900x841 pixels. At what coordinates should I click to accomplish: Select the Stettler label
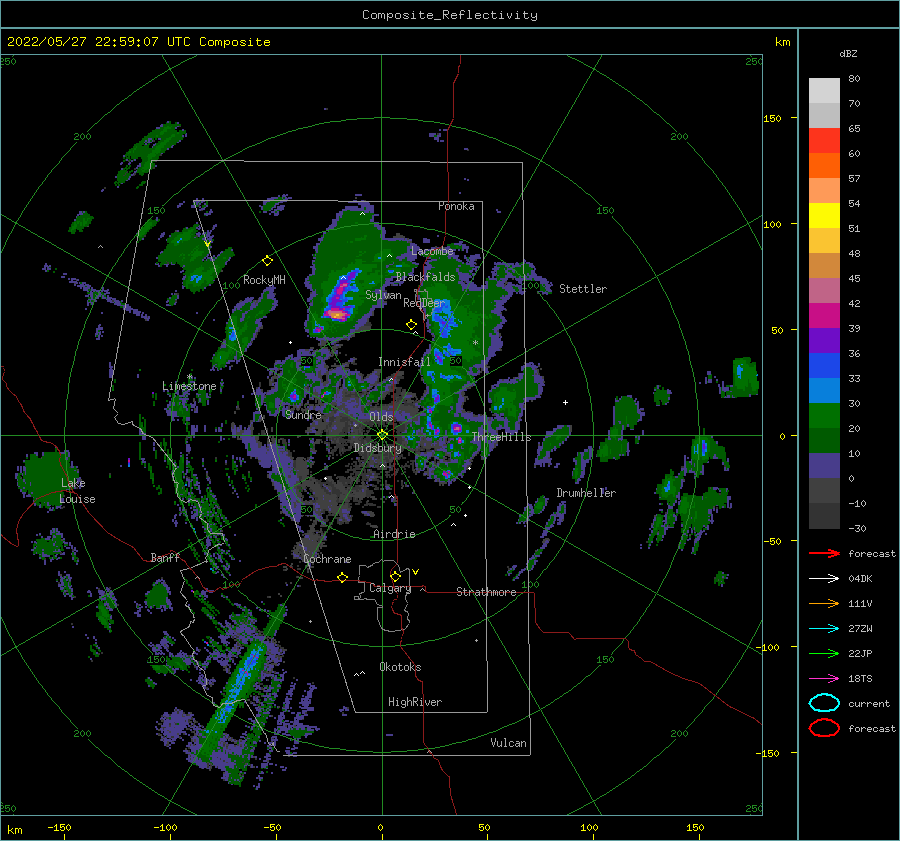coord(583,289)
